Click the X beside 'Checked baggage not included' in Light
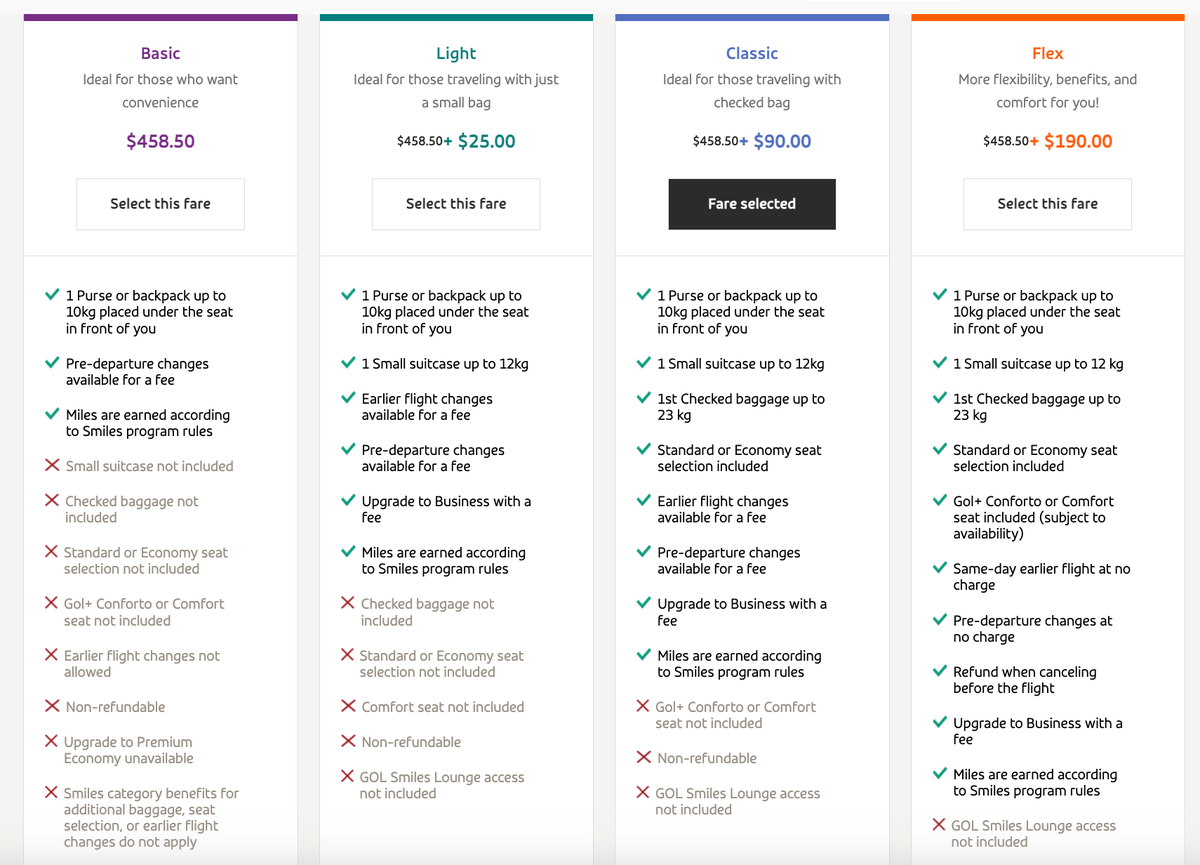The image size is (1200, 865). 348,604
